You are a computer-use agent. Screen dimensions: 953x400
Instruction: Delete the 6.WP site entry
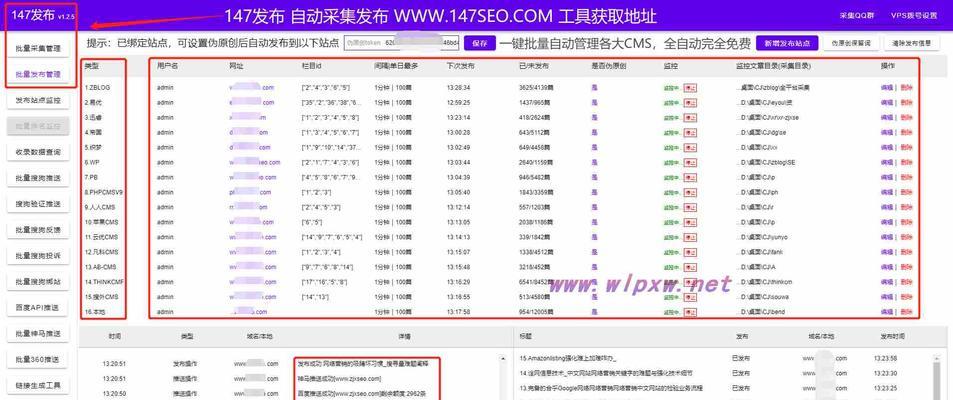906,162
